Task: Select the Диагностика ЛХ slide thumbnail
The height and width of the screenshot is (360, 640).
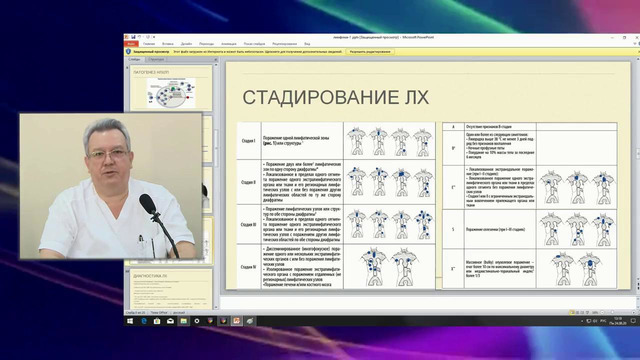Action: [171, 289]
